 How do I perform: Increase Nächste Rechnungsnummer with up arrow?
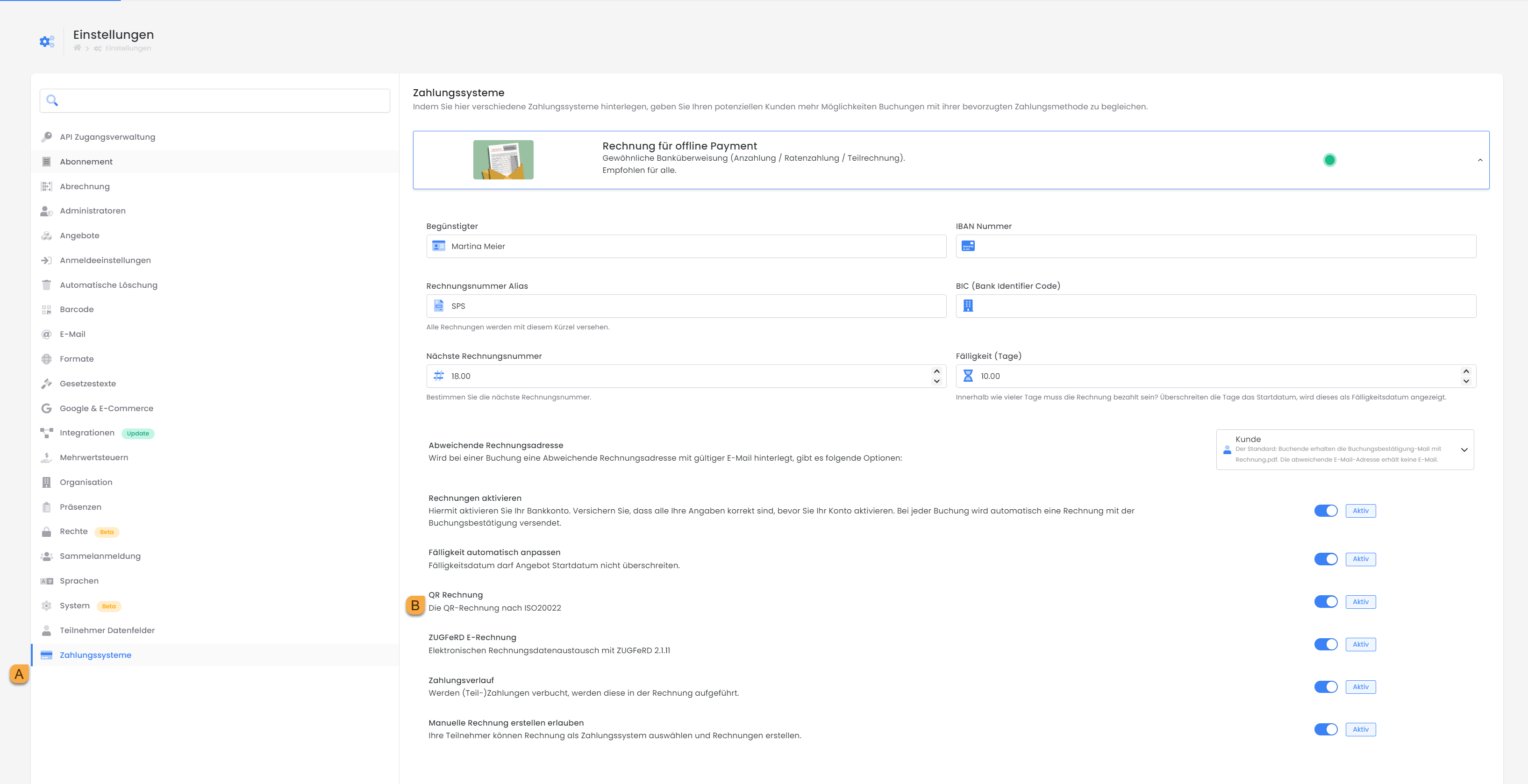click(x=936, y=371)
